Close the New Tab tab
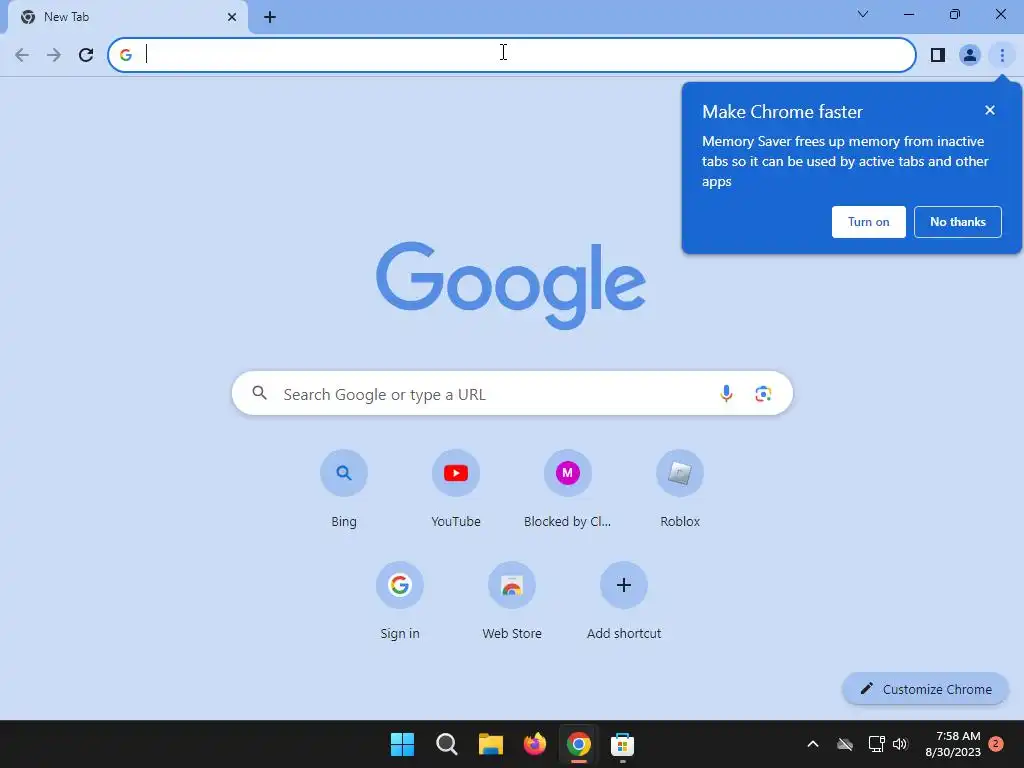The image size is (1024, 768). pyautogui.click(x=232, y=17)
